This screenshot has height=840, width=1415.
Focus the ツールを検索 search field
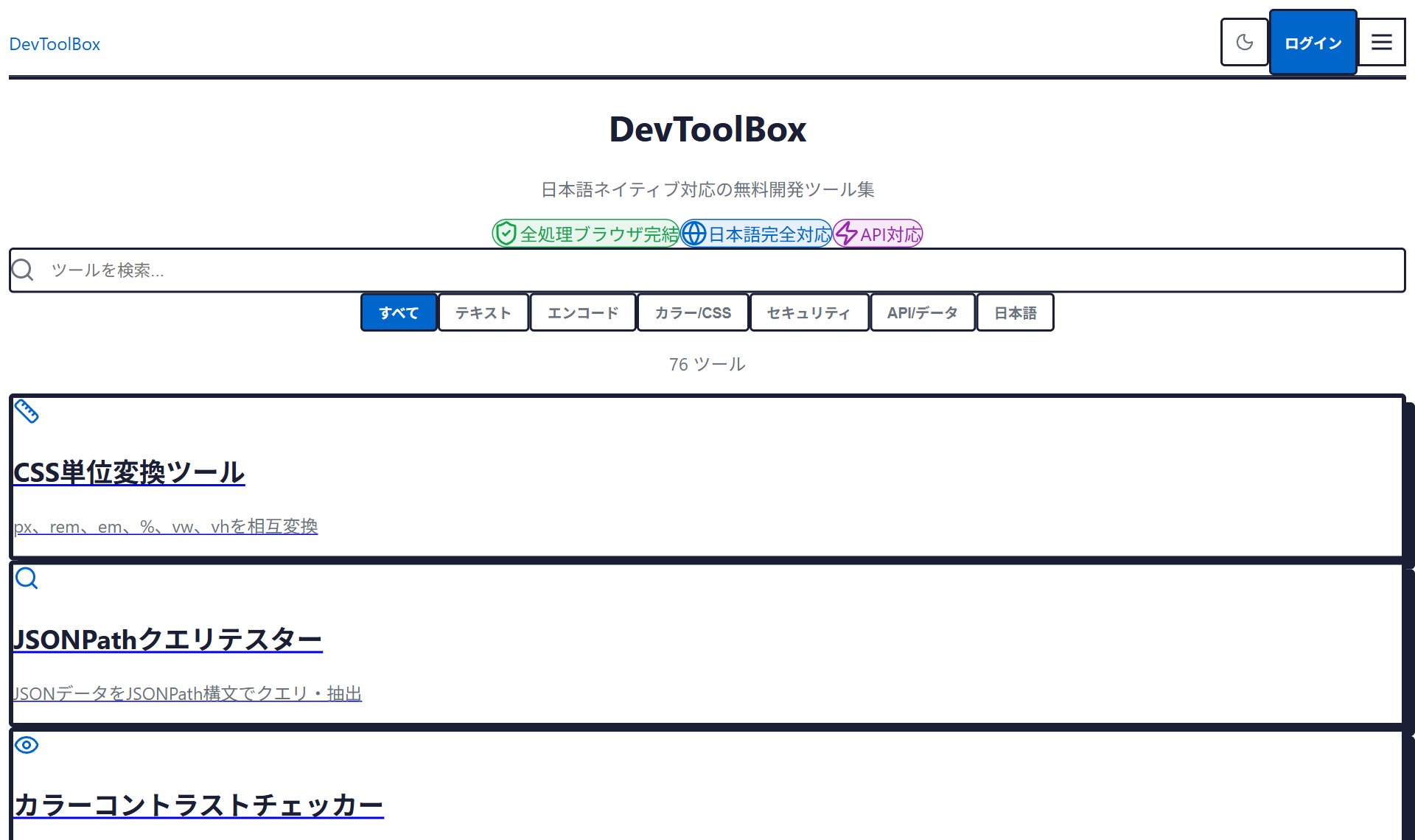coord(707,270)
